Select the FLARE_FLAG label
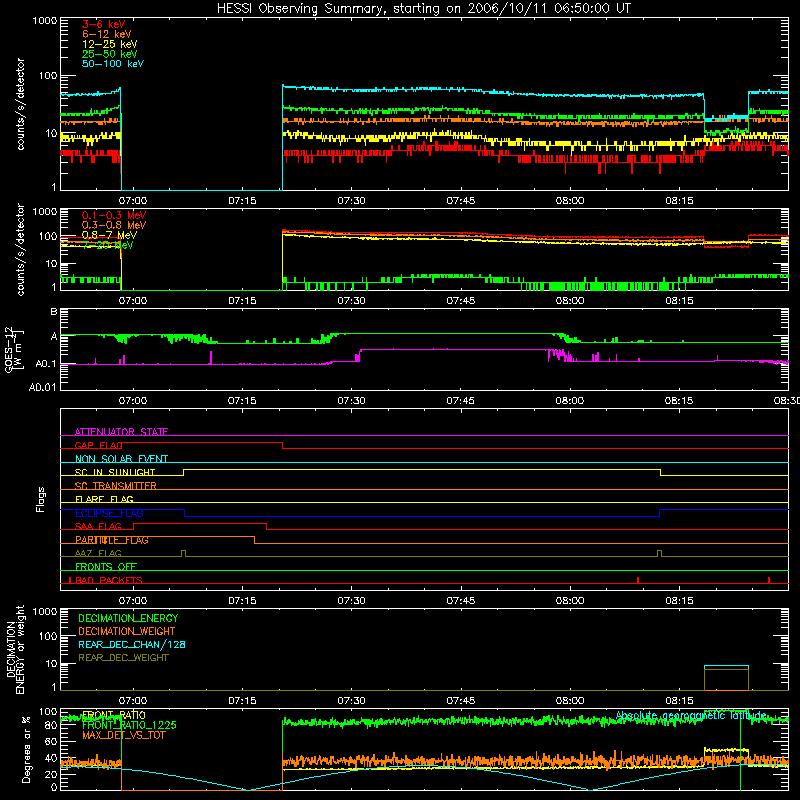Screen dimensions: 800x800 click(104, 499)
